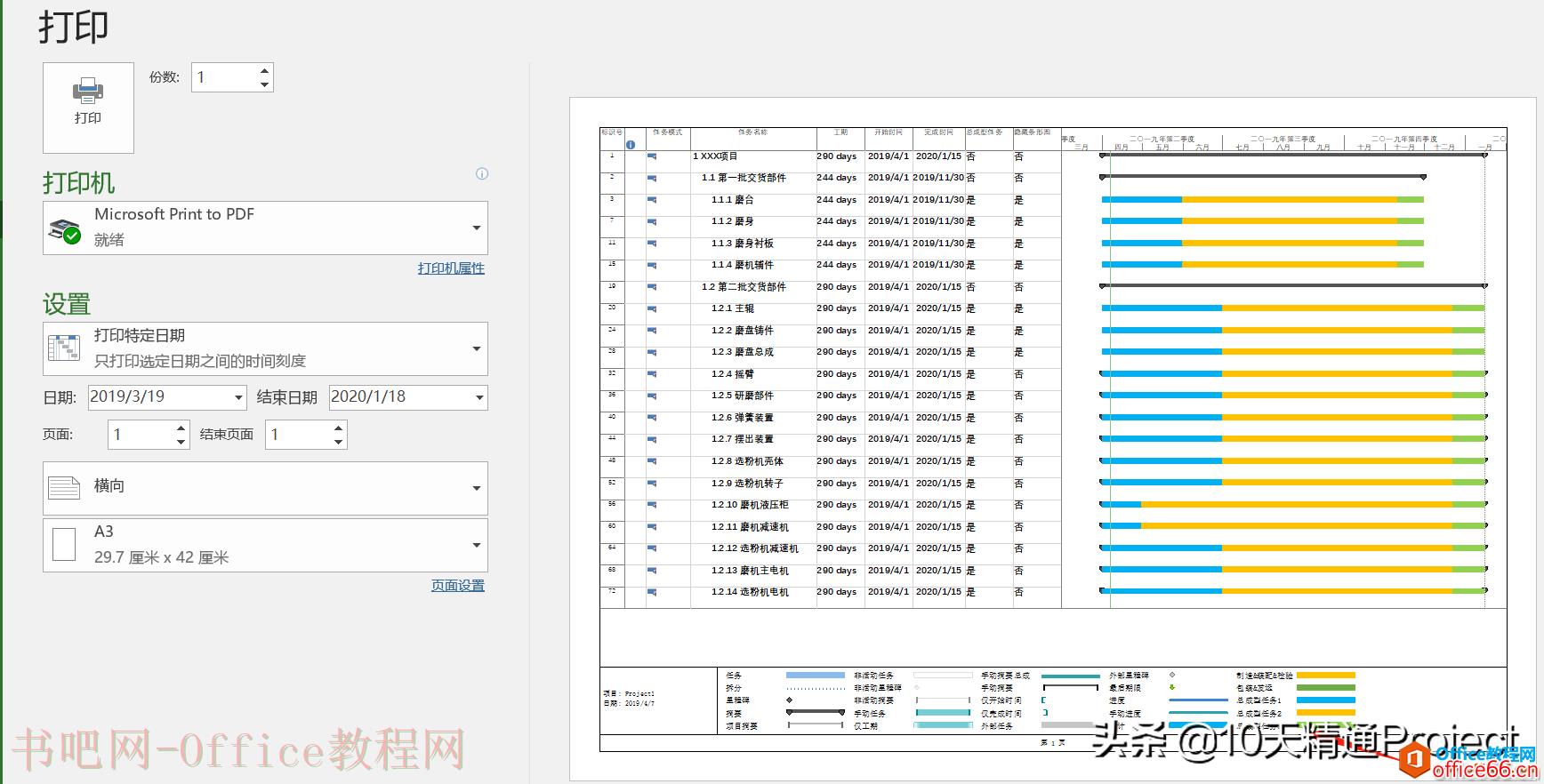Click the blue info indicator icon in preview header
Viewport: 1544px width, 784px height.
[x=631, y=145]
